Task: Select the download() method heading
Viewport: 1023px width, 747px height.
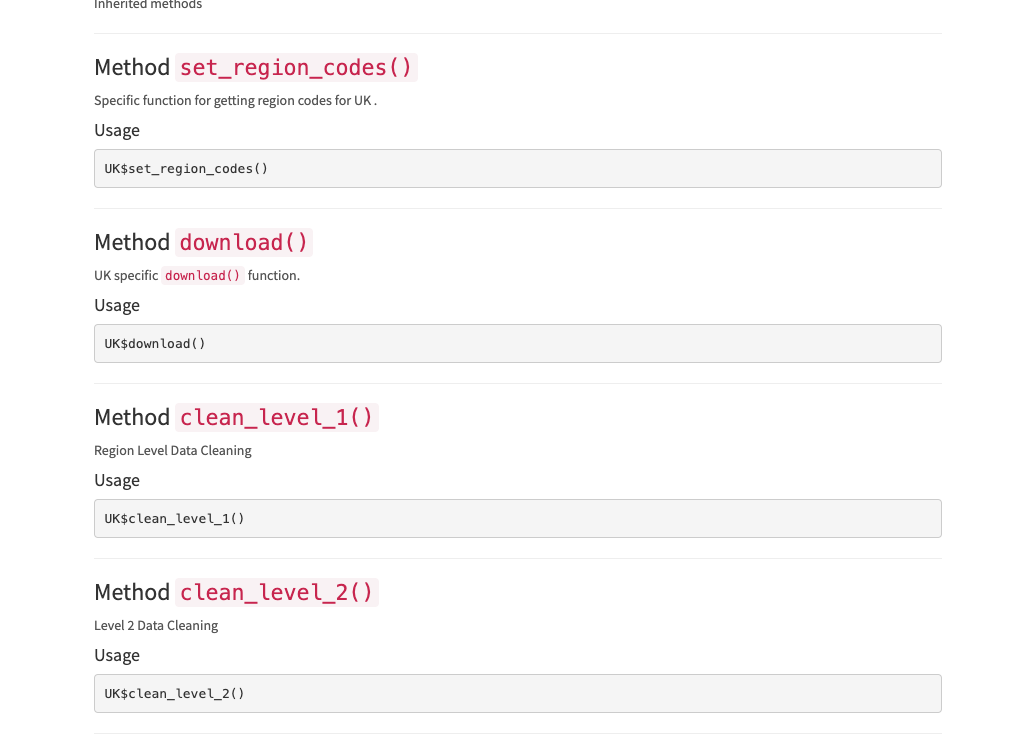Action: [x=244, y=242]
